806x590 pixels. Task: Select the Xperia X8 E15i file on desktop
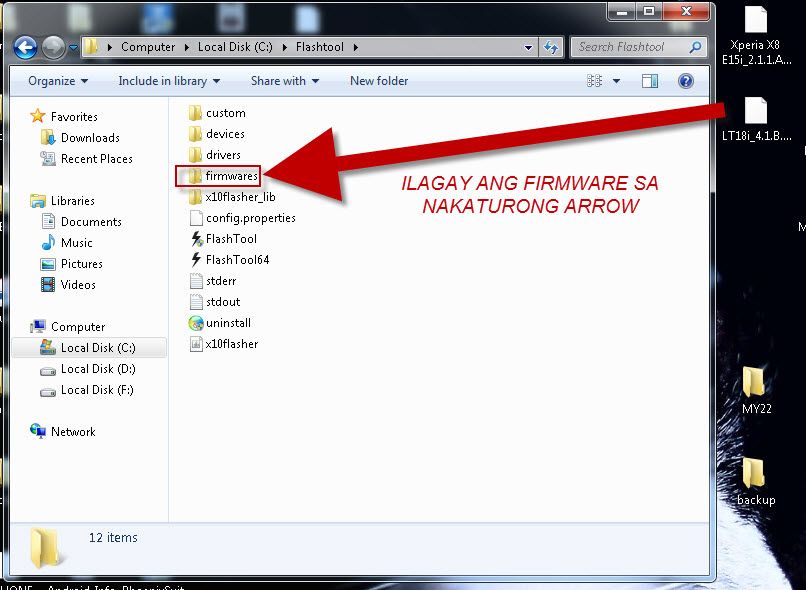click(756, 36)
